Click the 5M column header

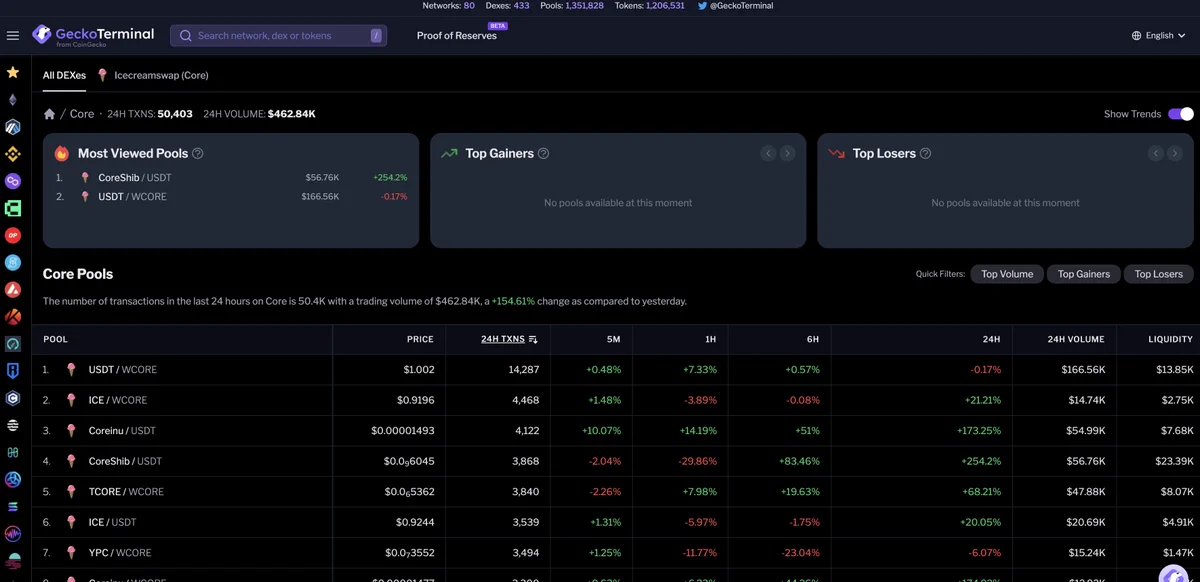(x=614, y=339)
